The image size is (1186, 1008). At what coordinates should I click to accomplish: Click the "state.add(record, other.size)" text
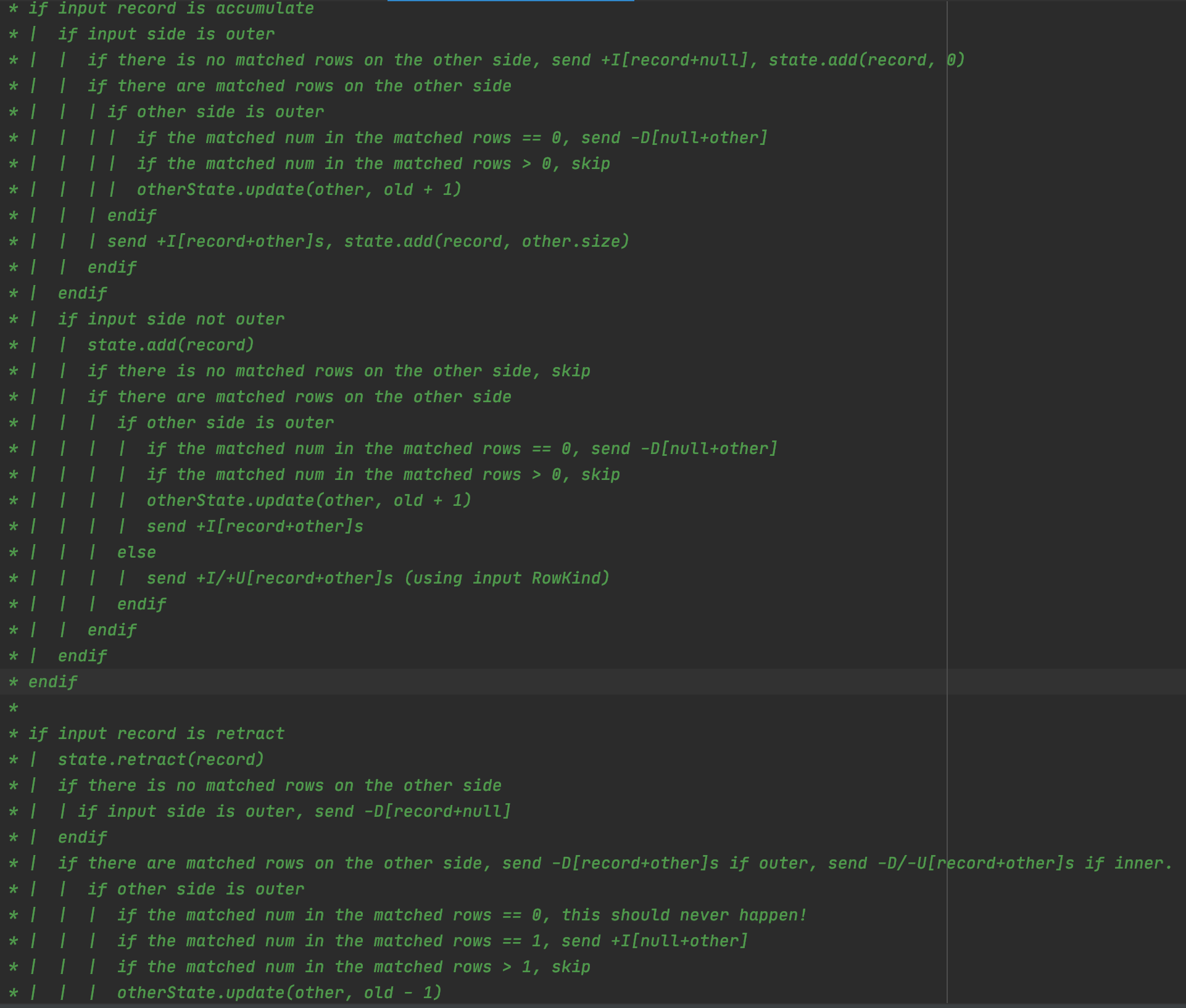click(486, 242)
